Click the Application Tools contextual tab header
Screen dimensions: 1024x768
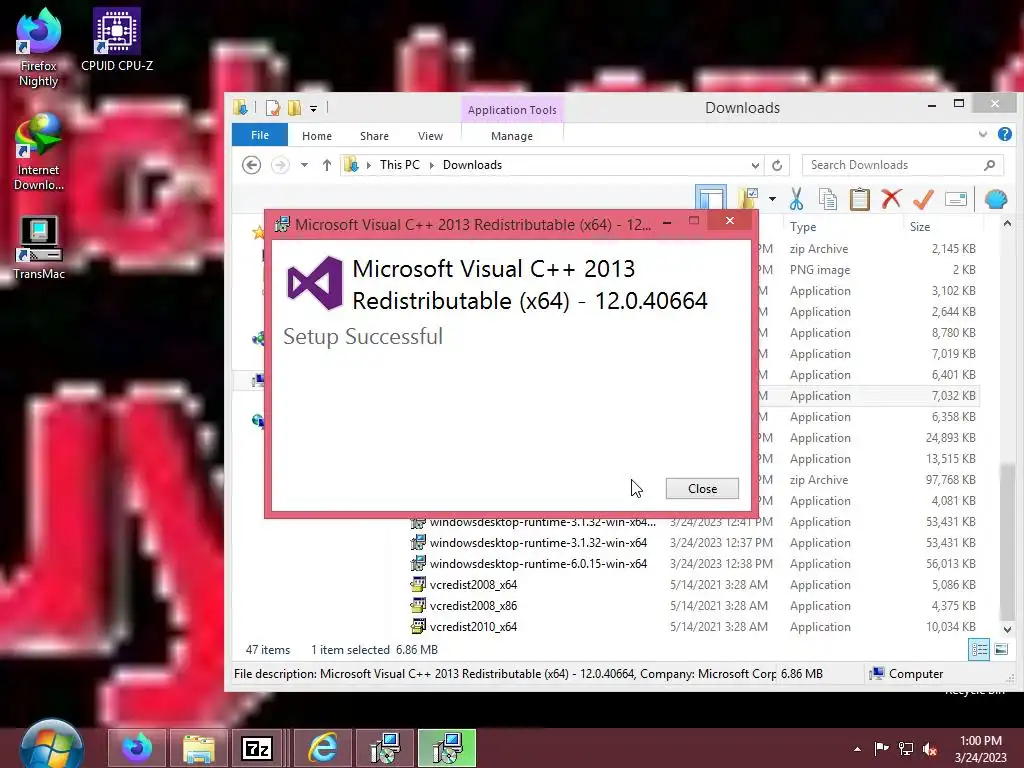[512, 110]
